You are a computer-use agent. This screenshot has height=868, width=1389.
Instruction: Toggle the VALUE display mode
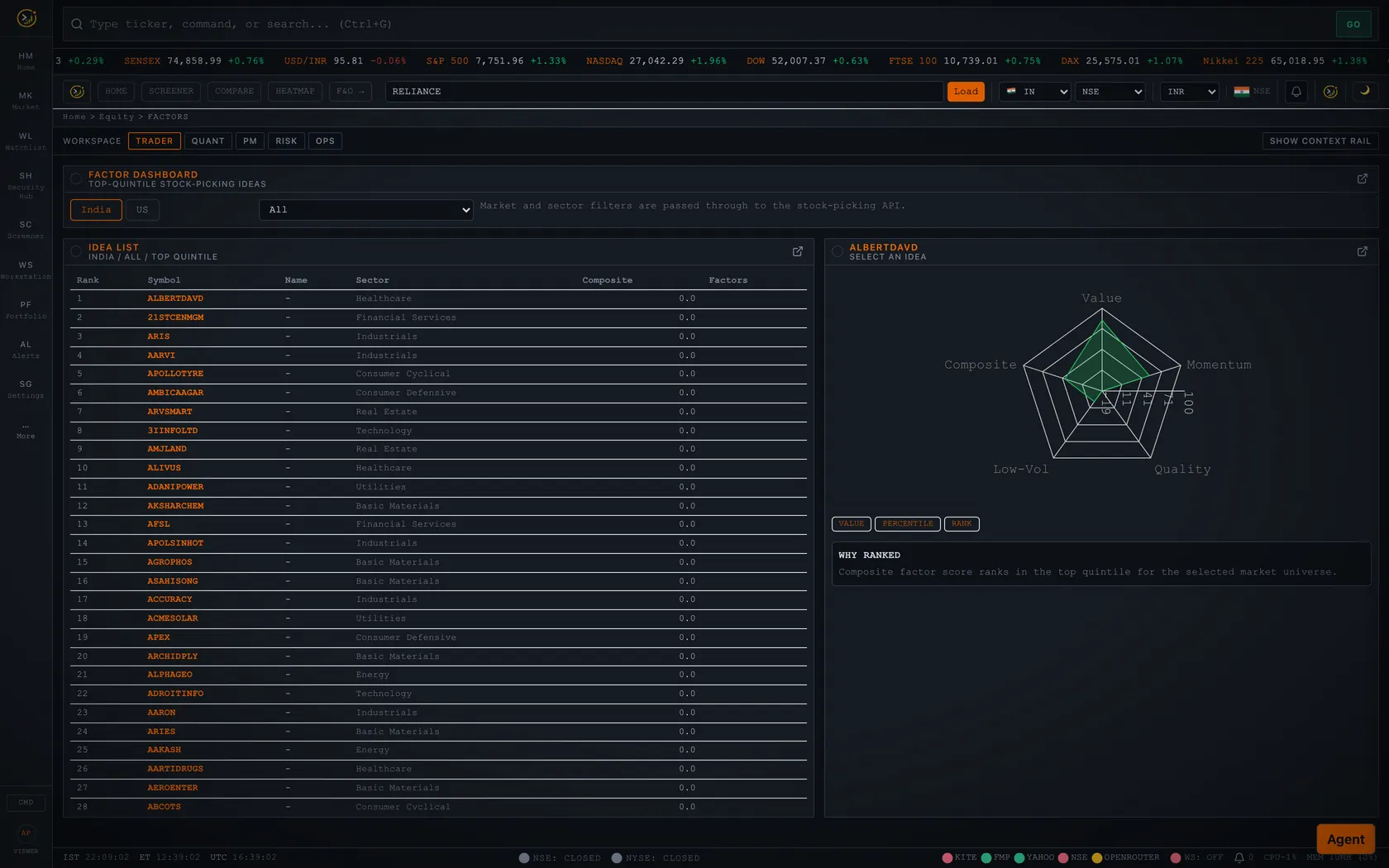(851, 524)
